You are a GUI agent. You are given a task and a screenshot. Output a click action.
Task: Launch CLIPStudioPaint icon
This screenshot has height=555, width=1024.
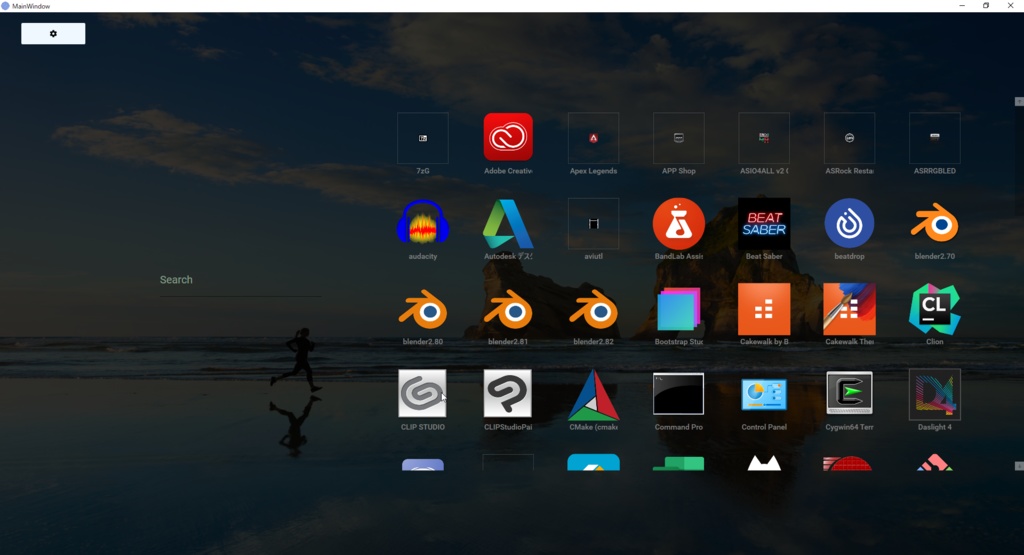click(x=508, y=394)
